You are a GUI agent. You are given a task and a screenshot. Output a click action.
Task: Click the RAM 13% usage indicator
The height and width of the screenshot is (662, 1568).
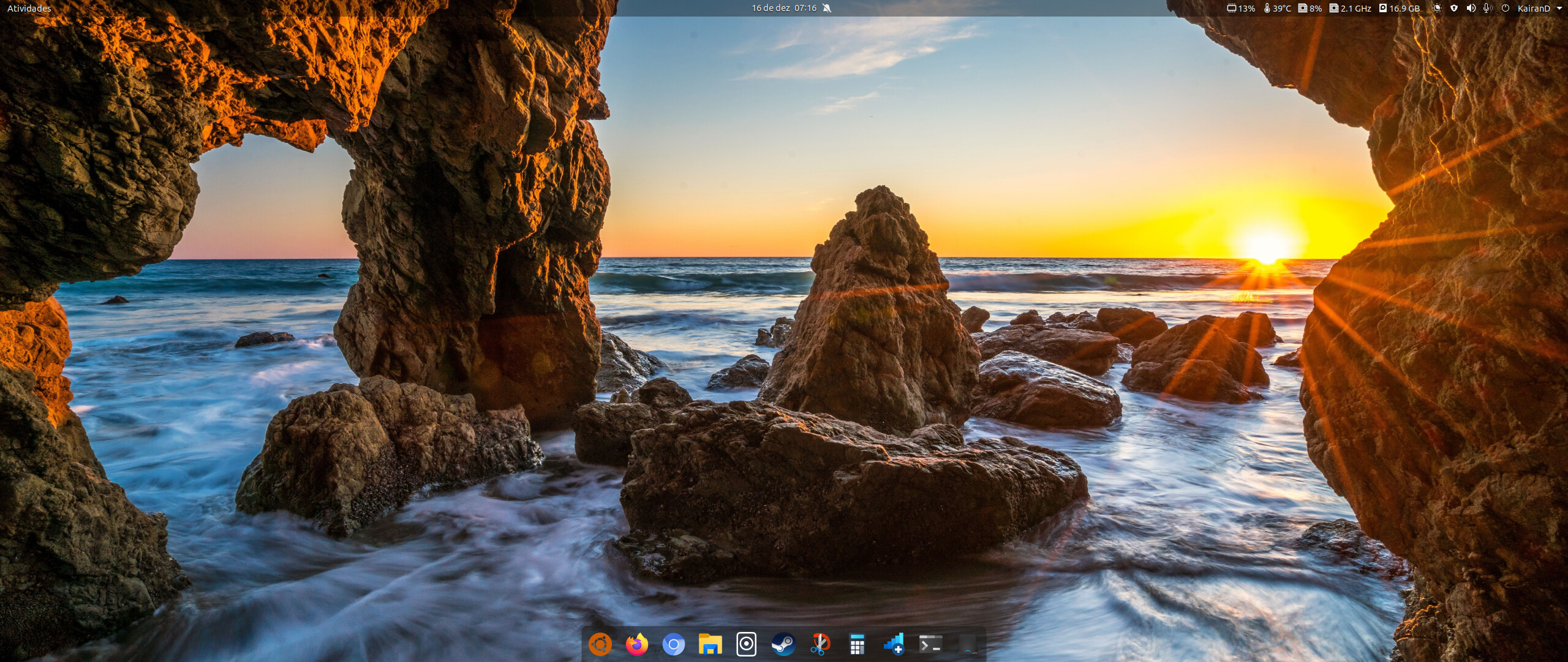pos(1241,9)
